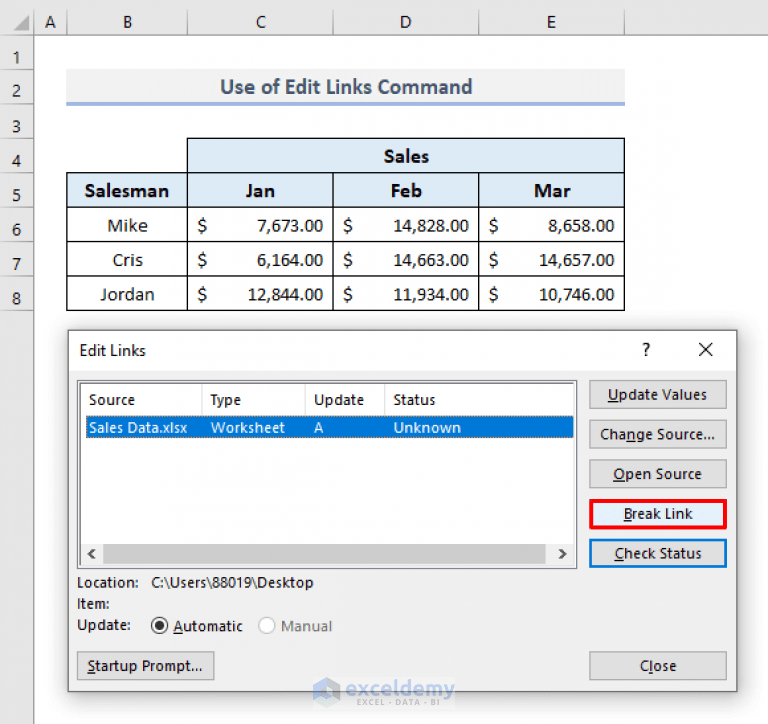This screenshot has width=768, height=724.
Task: Click Mike's Feb value 14,828.00
Action: point(406,225)
